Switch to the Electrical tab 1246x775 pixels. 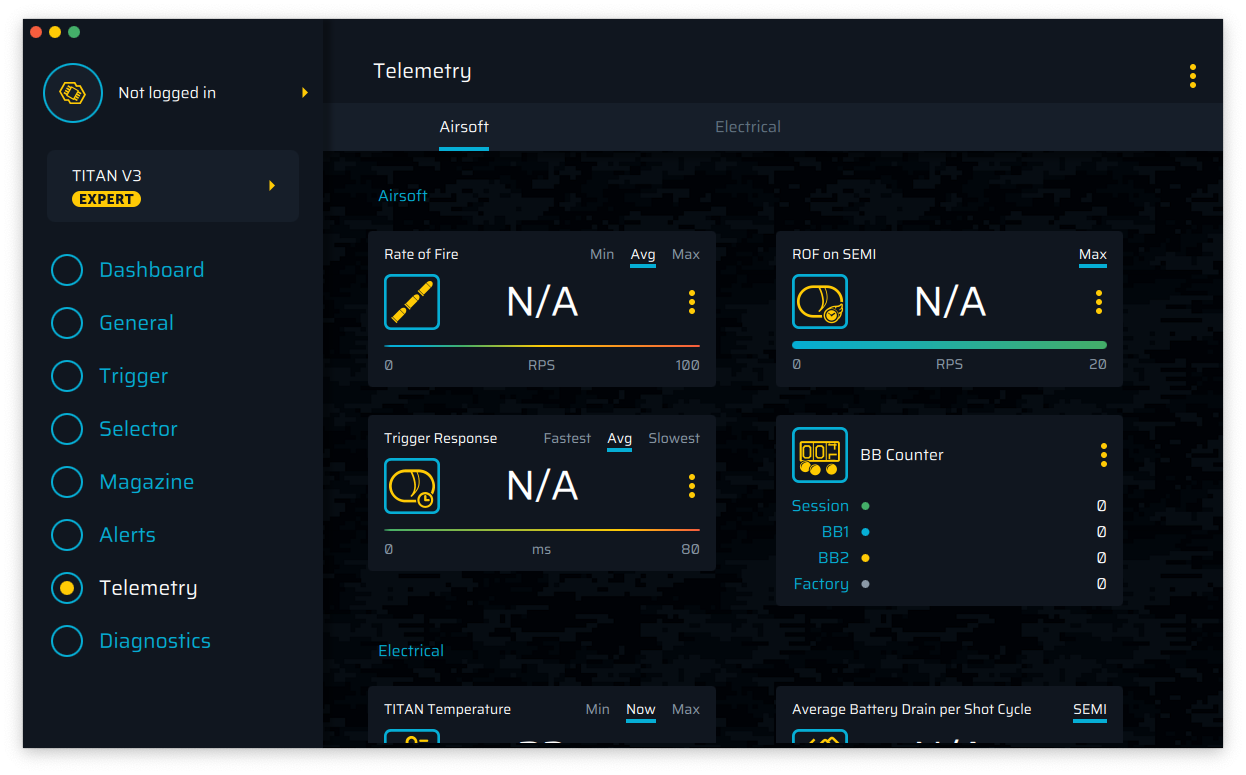click(747, 127)
